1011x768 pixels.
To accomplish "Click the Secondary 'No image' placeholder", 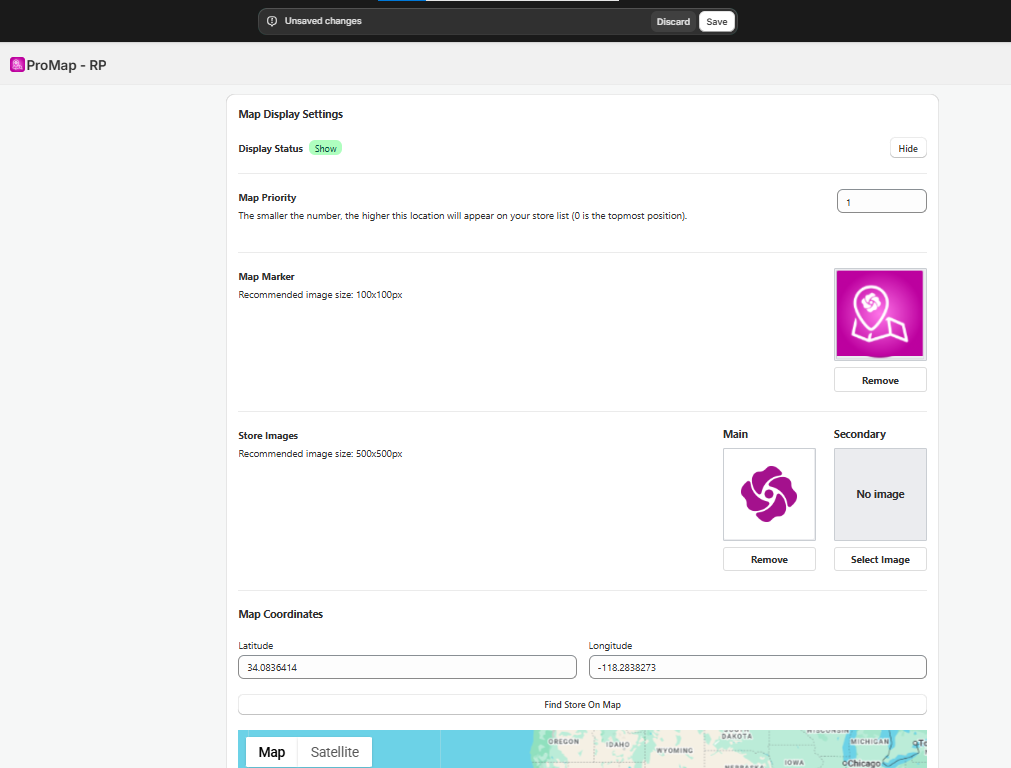I will pos(880,494).
